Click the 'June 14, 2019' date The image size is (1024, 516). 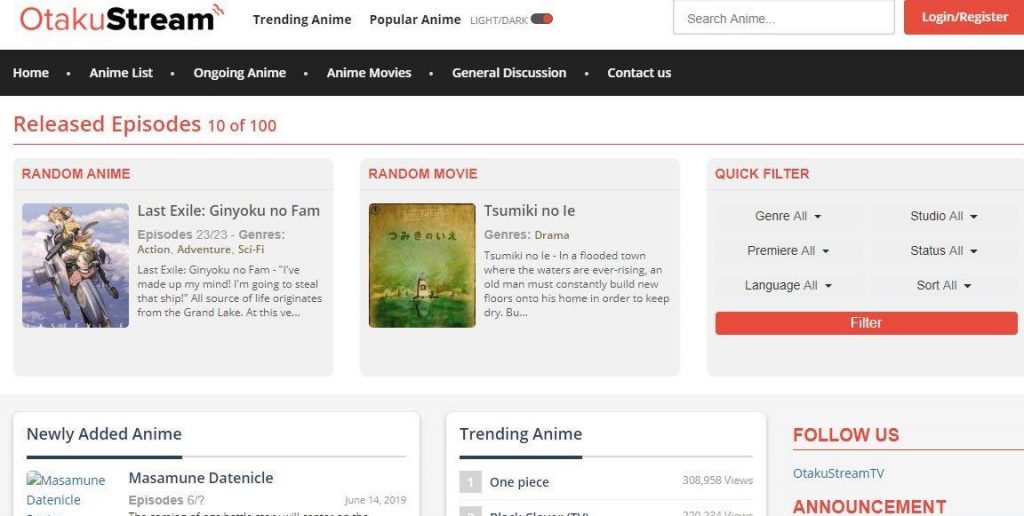pyautogui.click(x=376, y=500)
